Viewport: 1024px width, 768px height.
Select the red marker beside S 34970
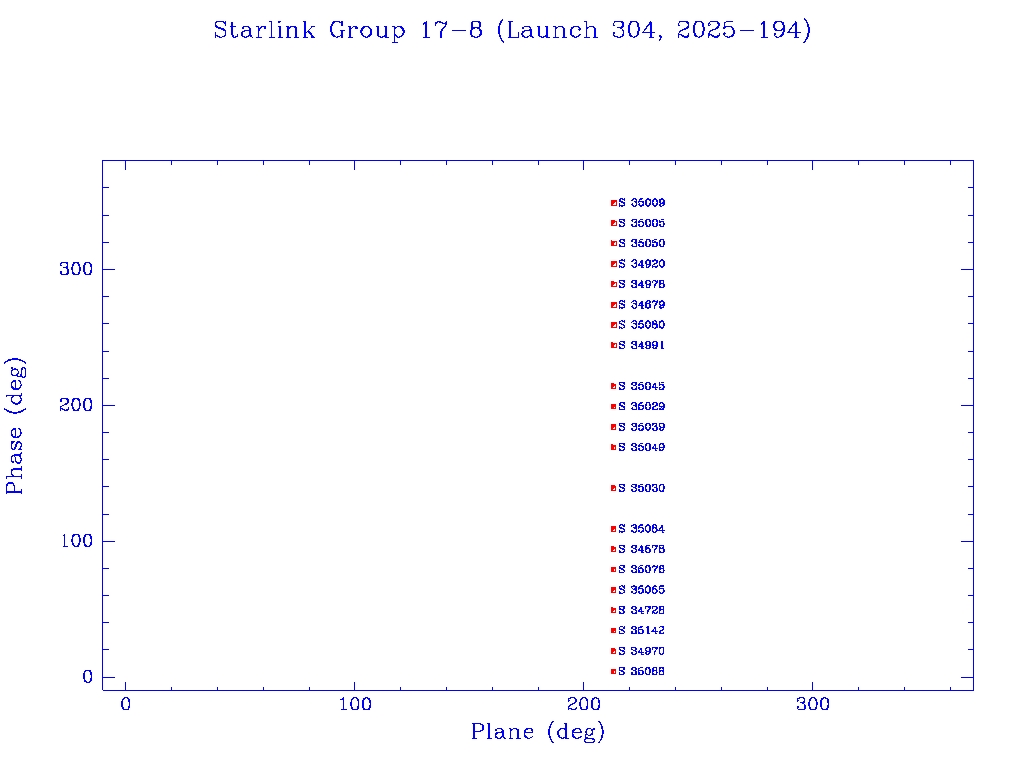coord(614,651)
